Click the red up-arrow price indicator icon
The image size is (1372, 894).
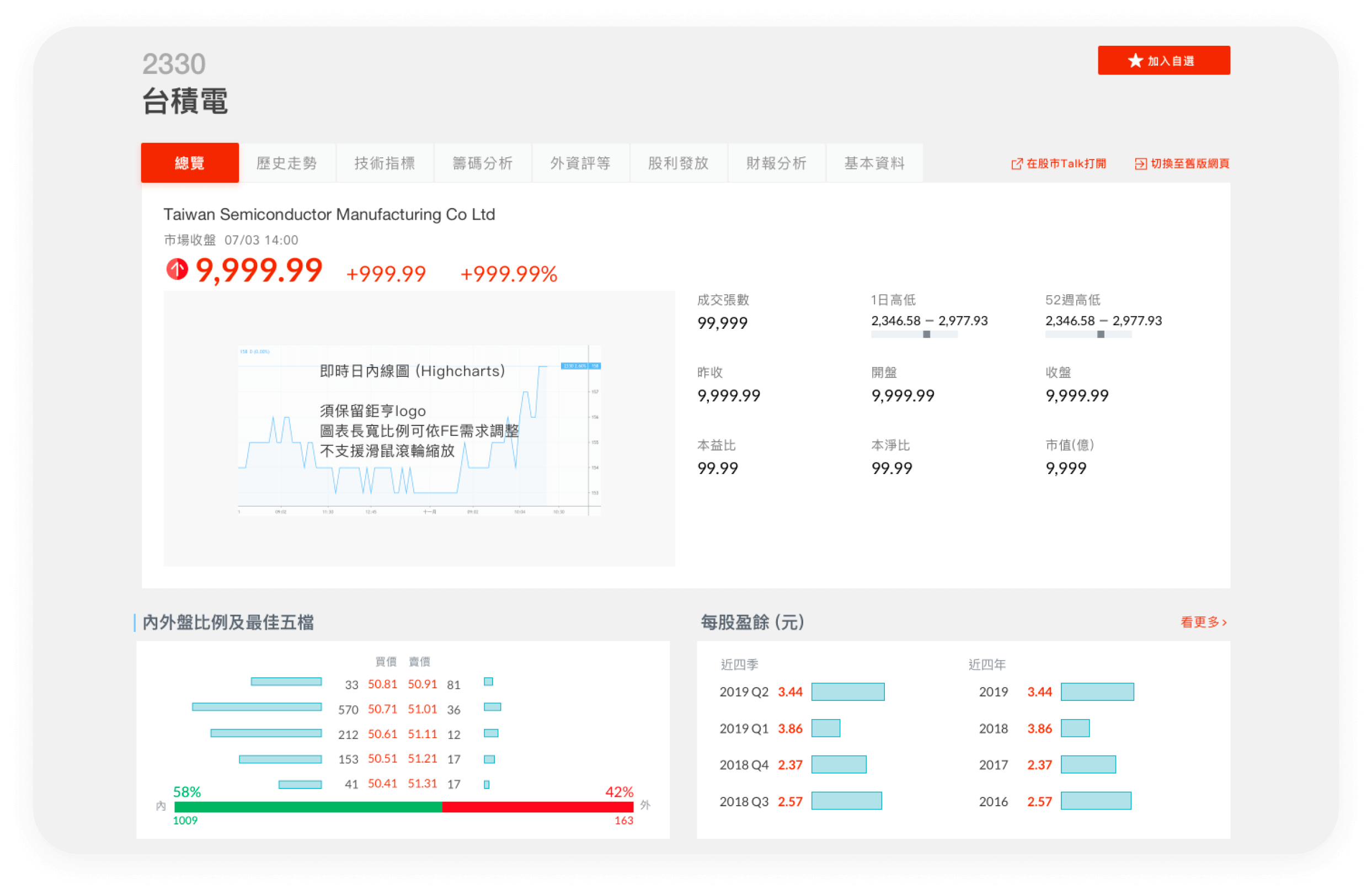177,269
